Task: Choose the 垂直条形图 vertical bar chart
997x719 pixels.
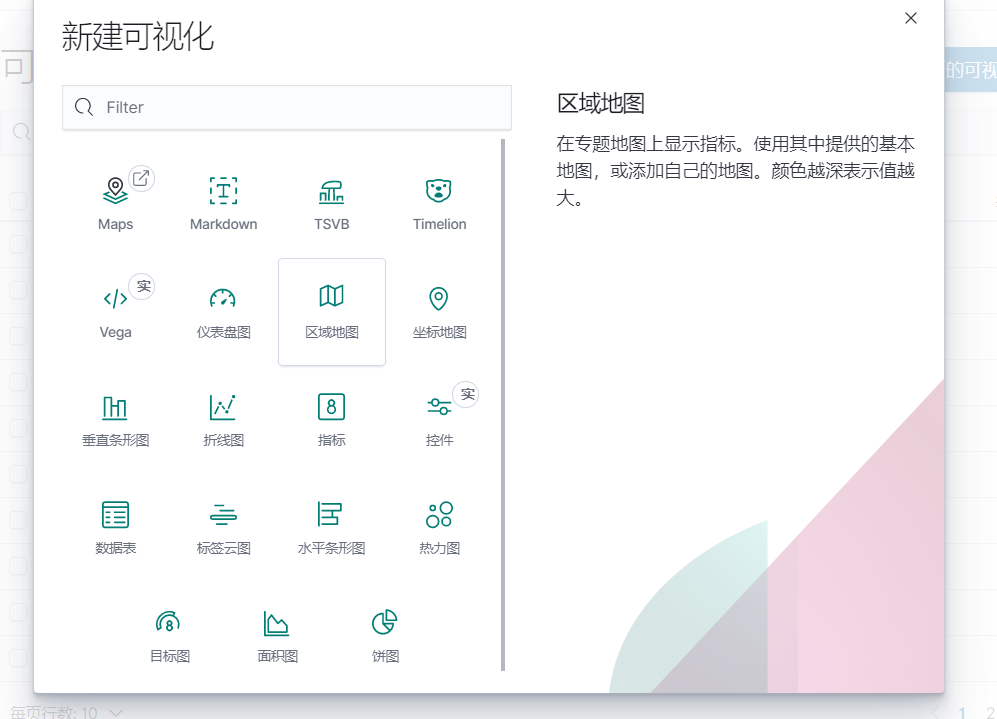Action: [115, 418]
